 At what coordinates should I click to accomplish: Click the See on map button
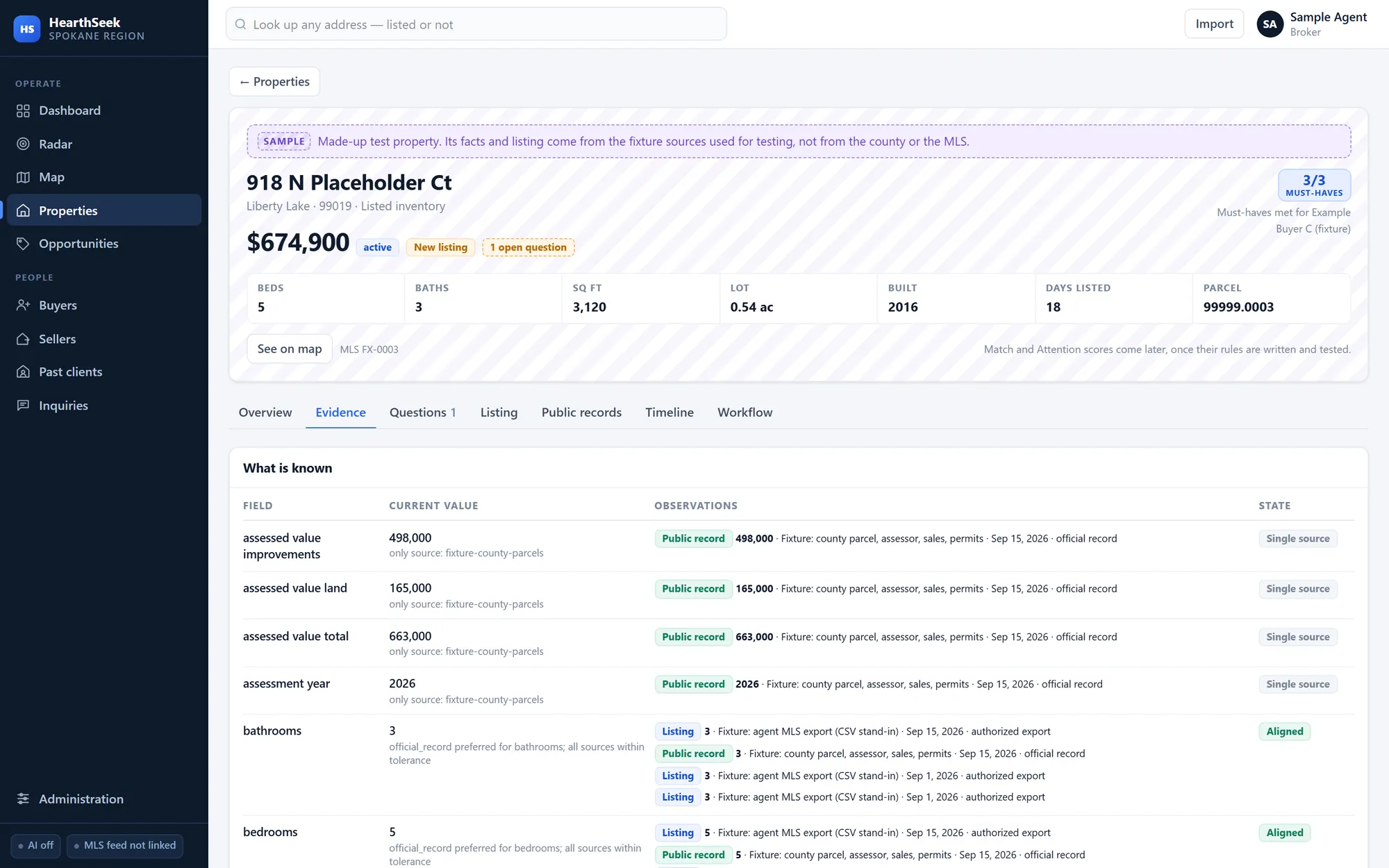click(x=290, y=349)
